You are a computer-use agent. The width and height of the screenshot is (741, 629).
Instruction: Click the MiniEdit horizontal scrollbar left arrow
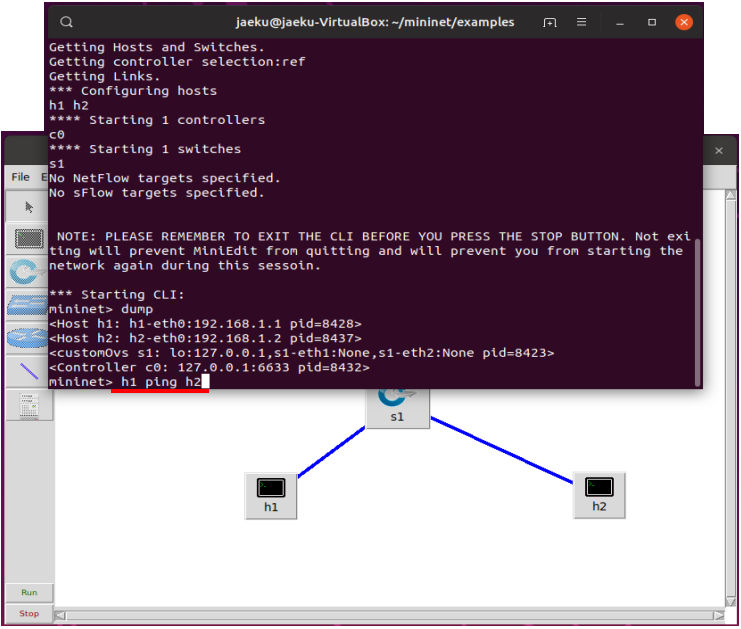[60, 616]
